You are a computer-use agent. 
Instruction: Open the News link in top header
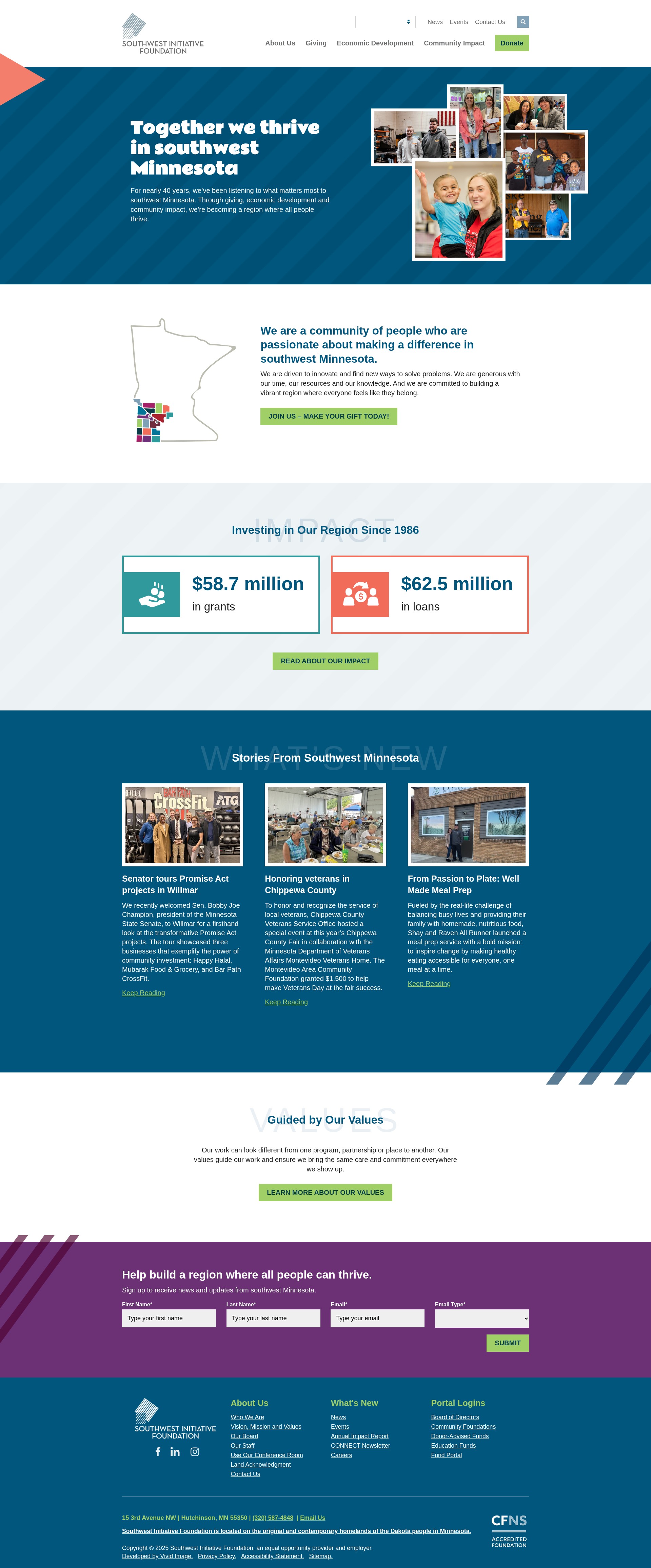pyautogui.click(x=435, y=22)
